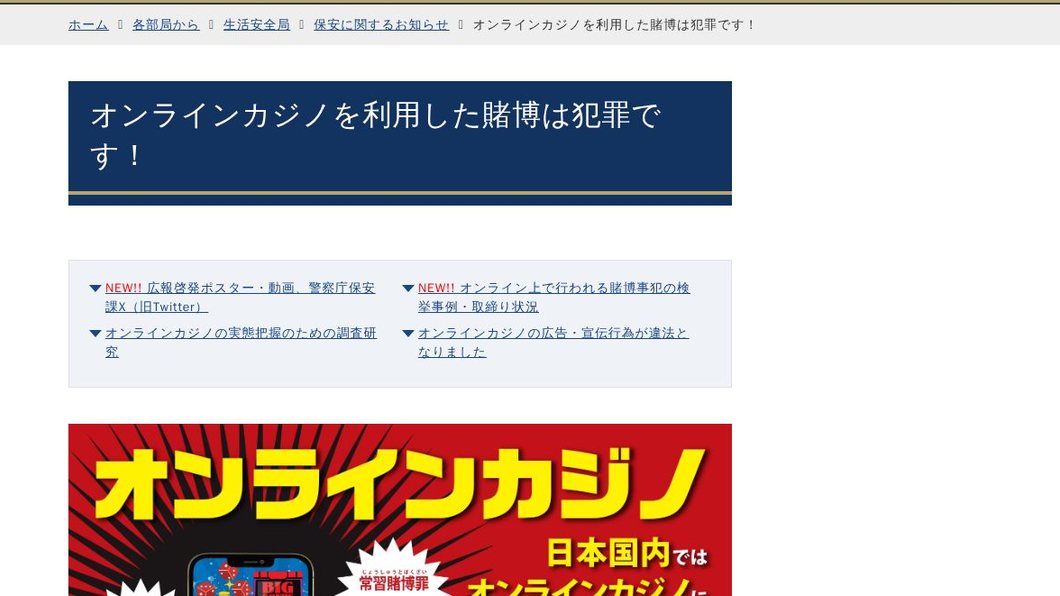The width and height of the screenshot is (1060, 596).
Task: Open 保安に関するお知らせ breadcrumb link
Action: pos(381,25)
